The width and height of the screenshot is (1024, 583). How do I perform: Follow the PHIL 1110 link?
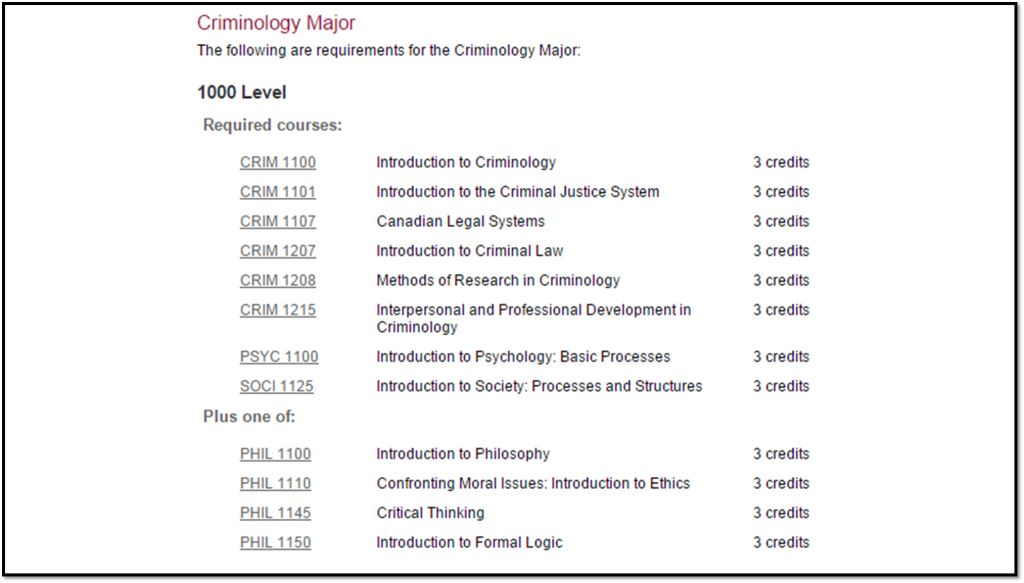click(275, 484)
